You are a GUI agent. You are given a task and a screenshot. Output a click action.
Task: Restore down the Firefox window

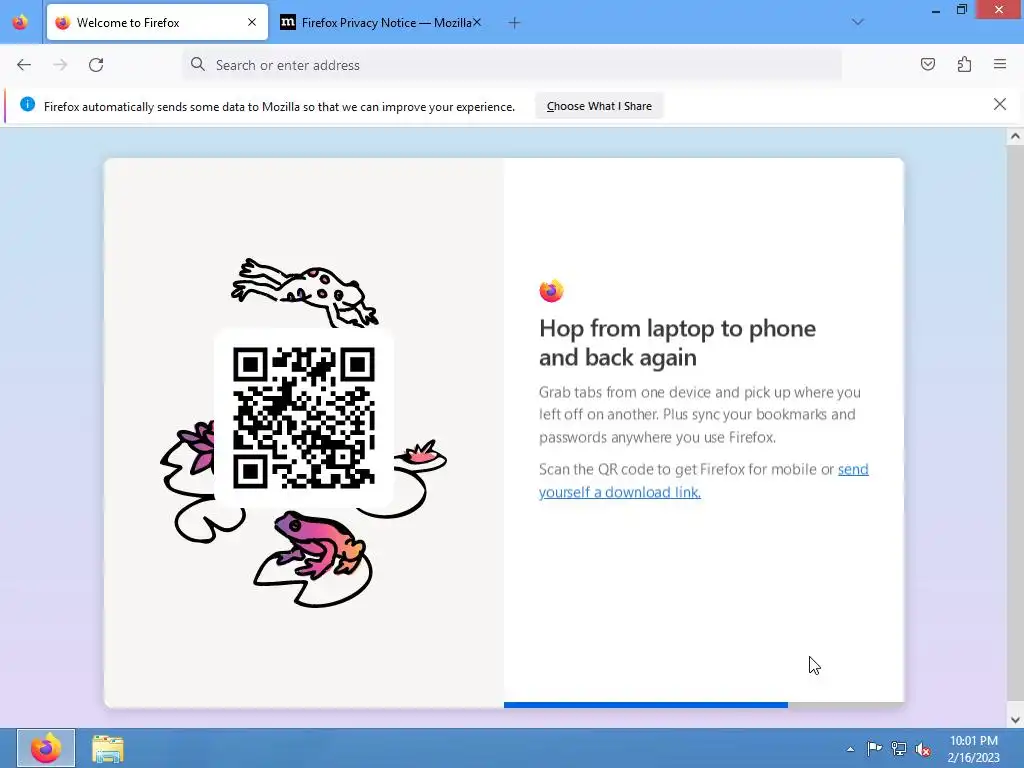pyautogui.click(x=961, y=10)
